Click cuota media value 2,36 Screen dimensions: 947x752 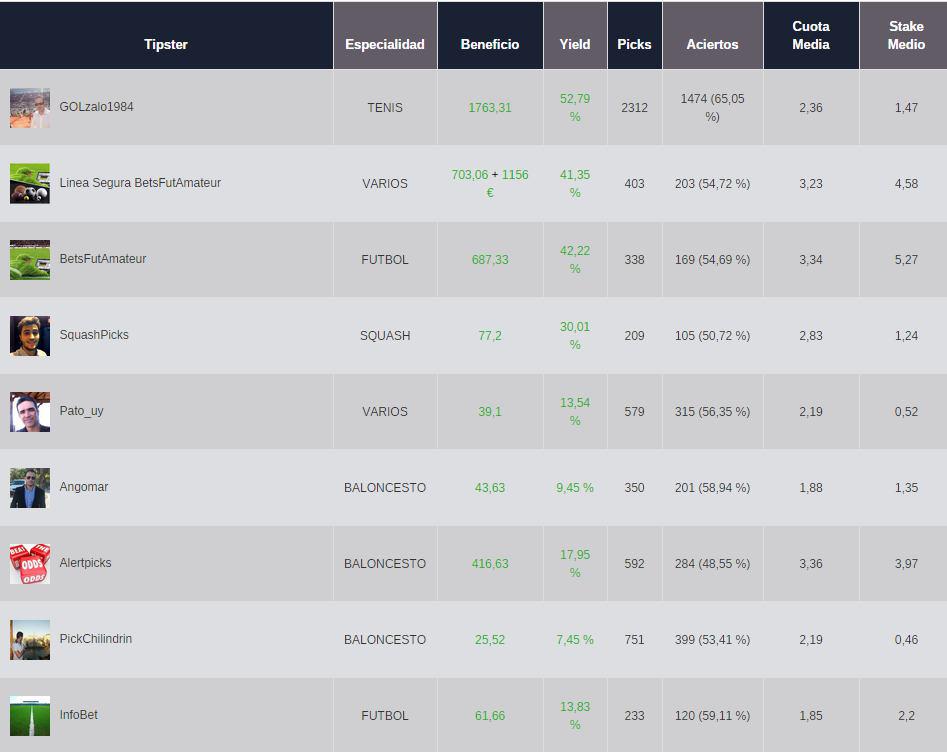point(811,108)
